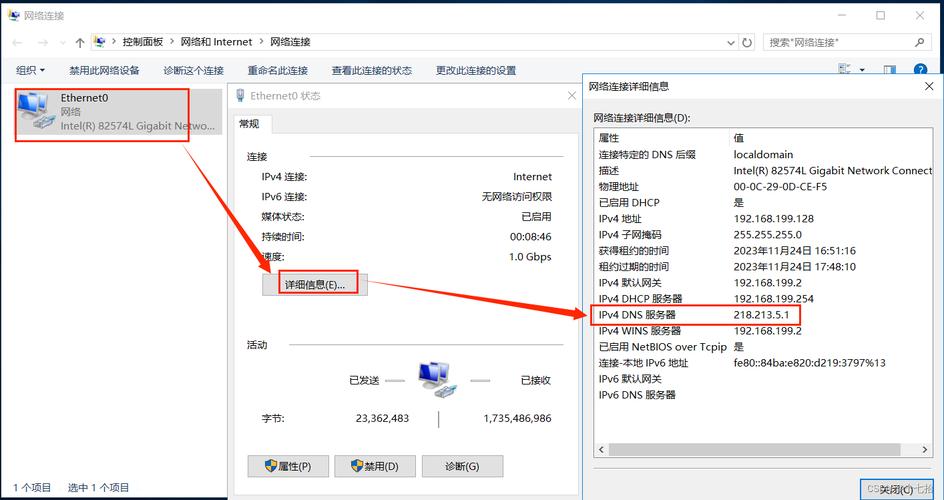Select the 获得租约的时间 row

(763, 250)
